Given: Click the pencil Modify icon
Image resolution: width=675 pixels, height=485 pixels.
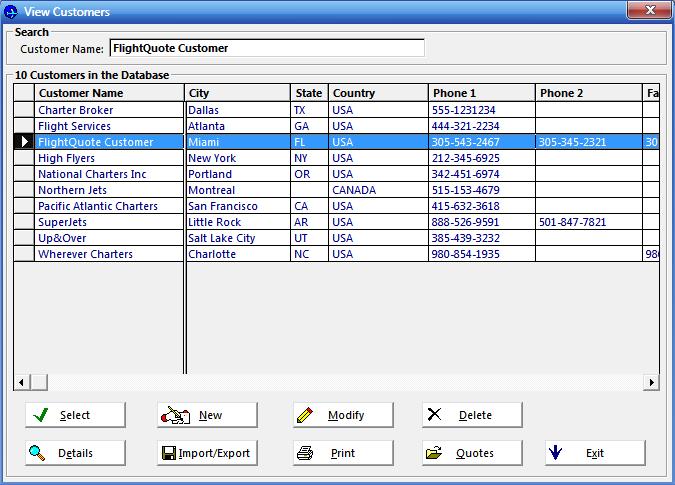Looking at the screenshot, I should click(306, 415).
